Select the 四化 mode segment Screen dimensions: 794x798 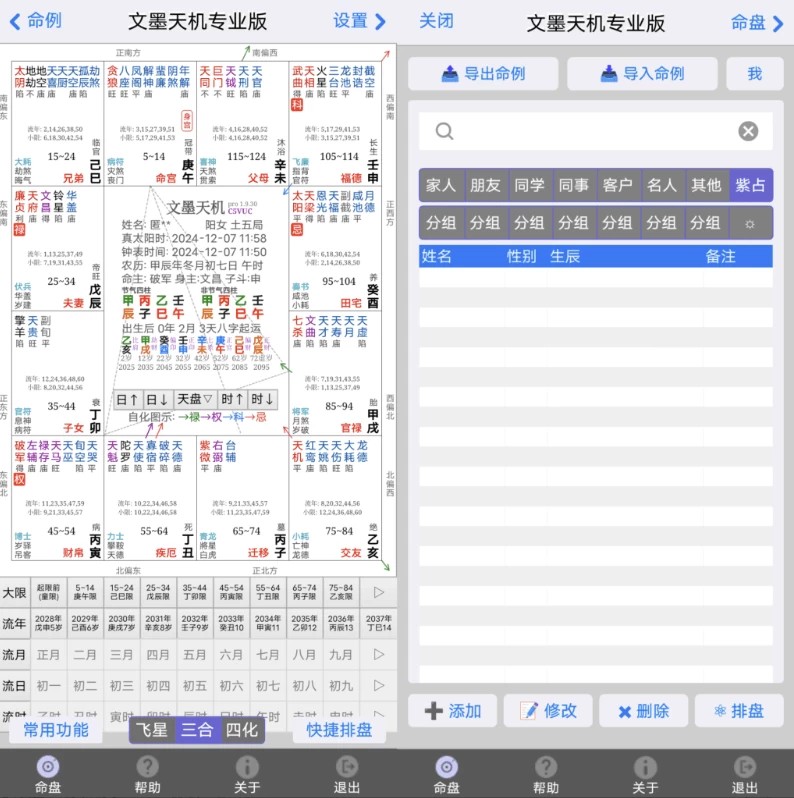(242, 730)
